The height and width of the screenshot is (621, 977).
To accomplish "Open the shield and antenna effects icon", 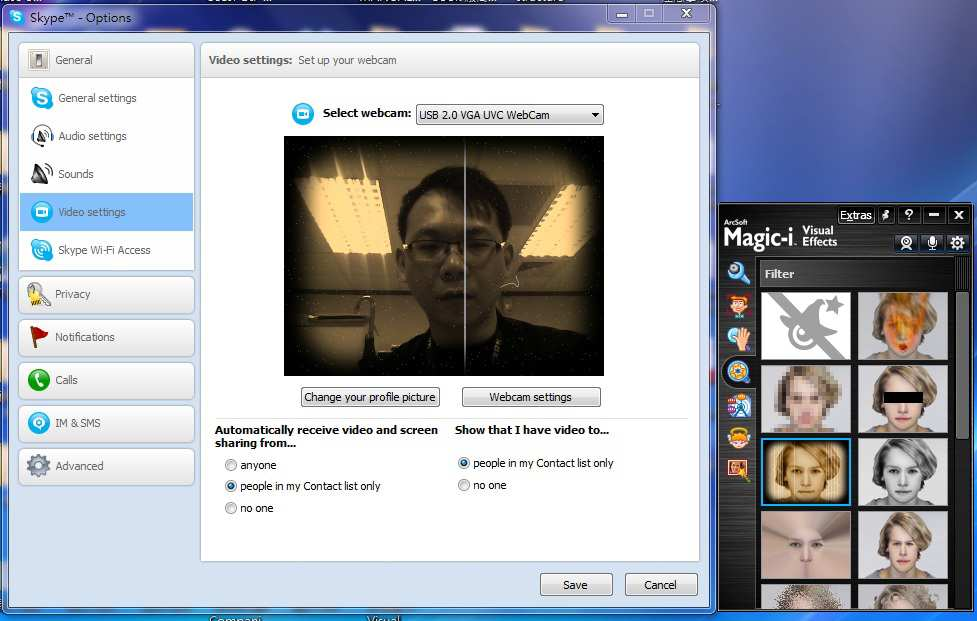I will point(739,405).
